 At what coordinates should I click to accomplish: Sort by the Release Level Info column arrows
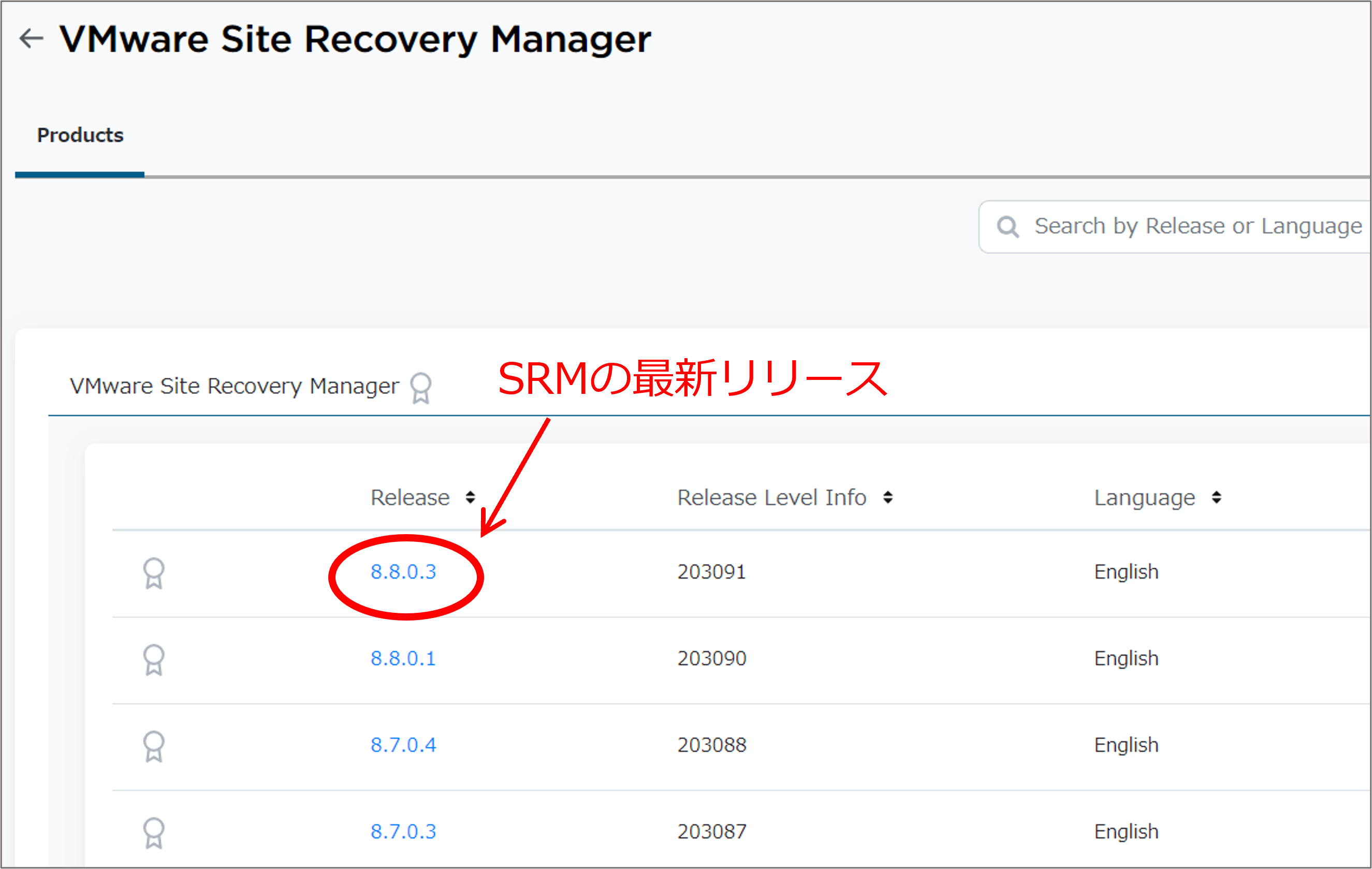(888, 497)
